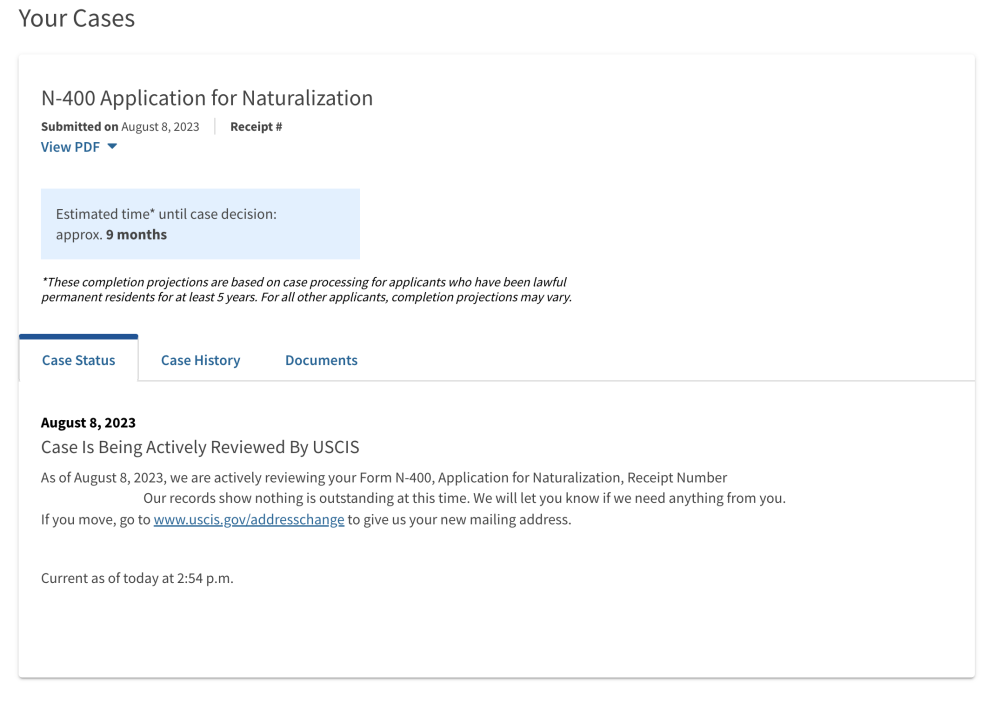Open the www.uscis.gov/addresschange link
The image size is (1000, 705).
(x=249, y=520)
